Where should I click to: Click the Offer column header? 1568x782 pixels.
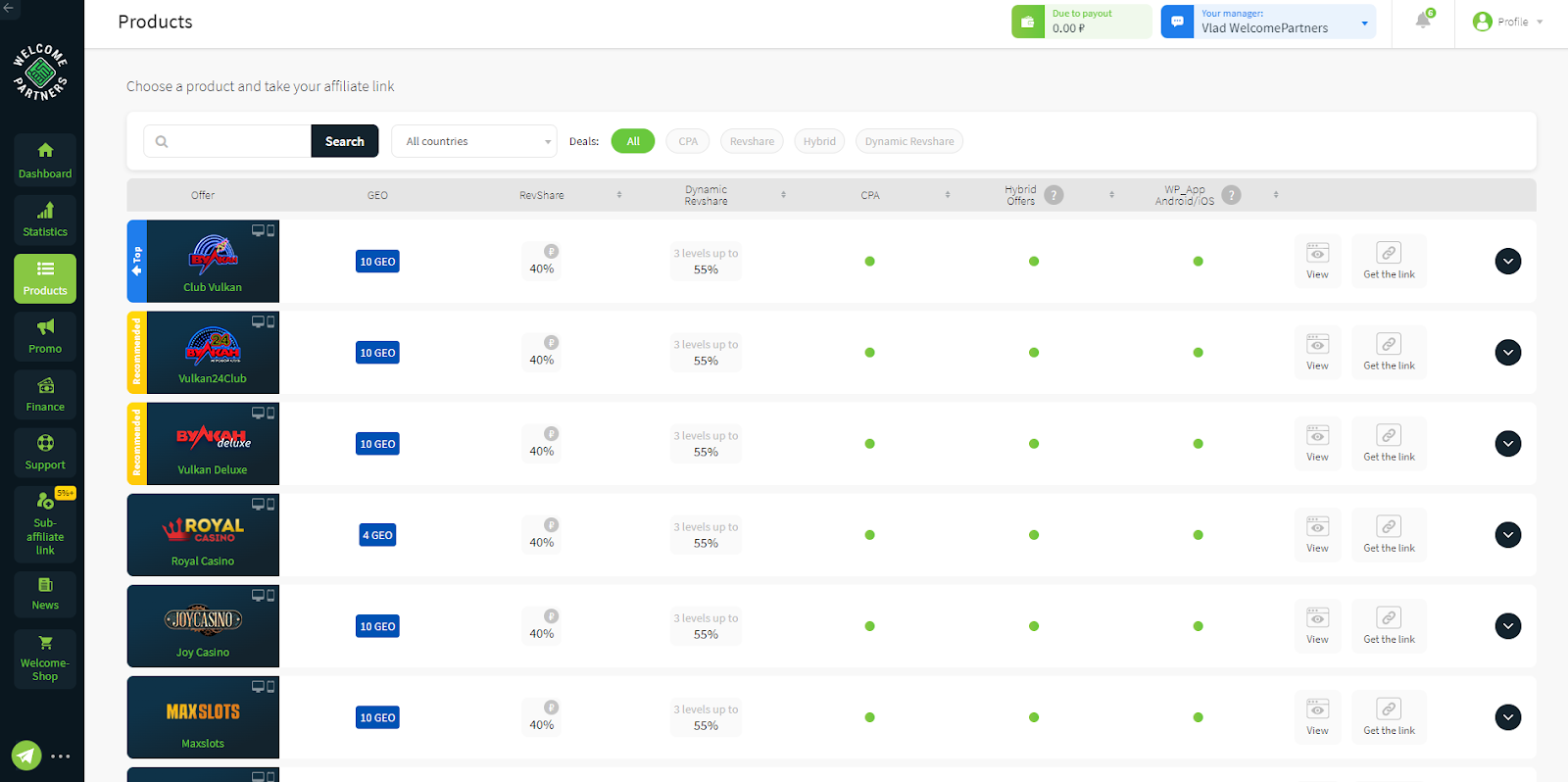(x=203, y=195)
